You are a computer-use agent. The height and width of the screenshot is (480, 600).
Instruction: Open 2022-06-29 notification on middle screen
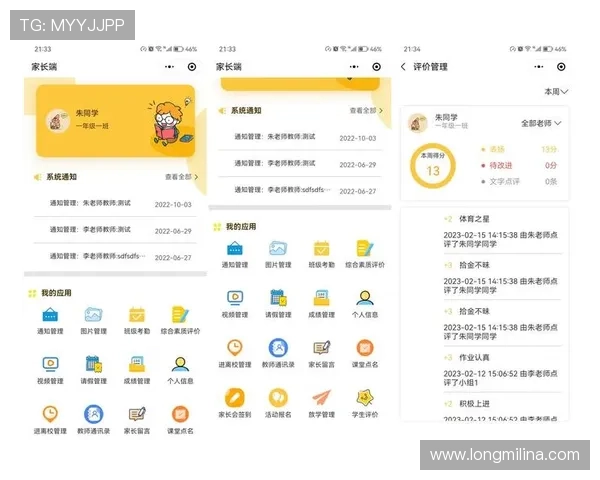tap(300, 163)
